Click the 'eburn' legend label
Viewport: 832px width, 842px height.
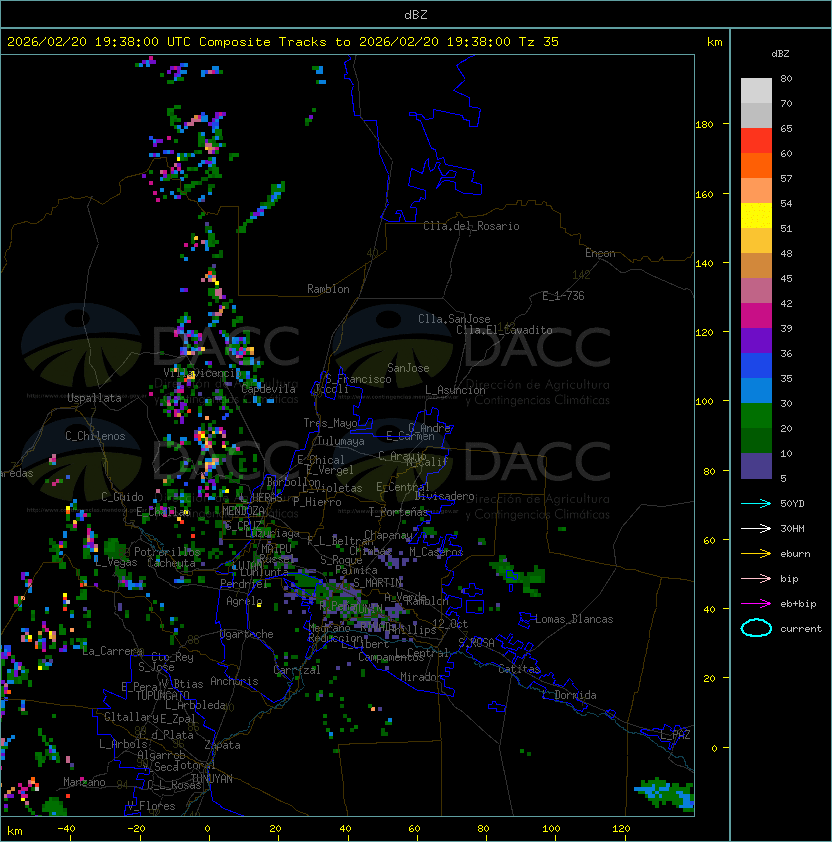point(795,554)
